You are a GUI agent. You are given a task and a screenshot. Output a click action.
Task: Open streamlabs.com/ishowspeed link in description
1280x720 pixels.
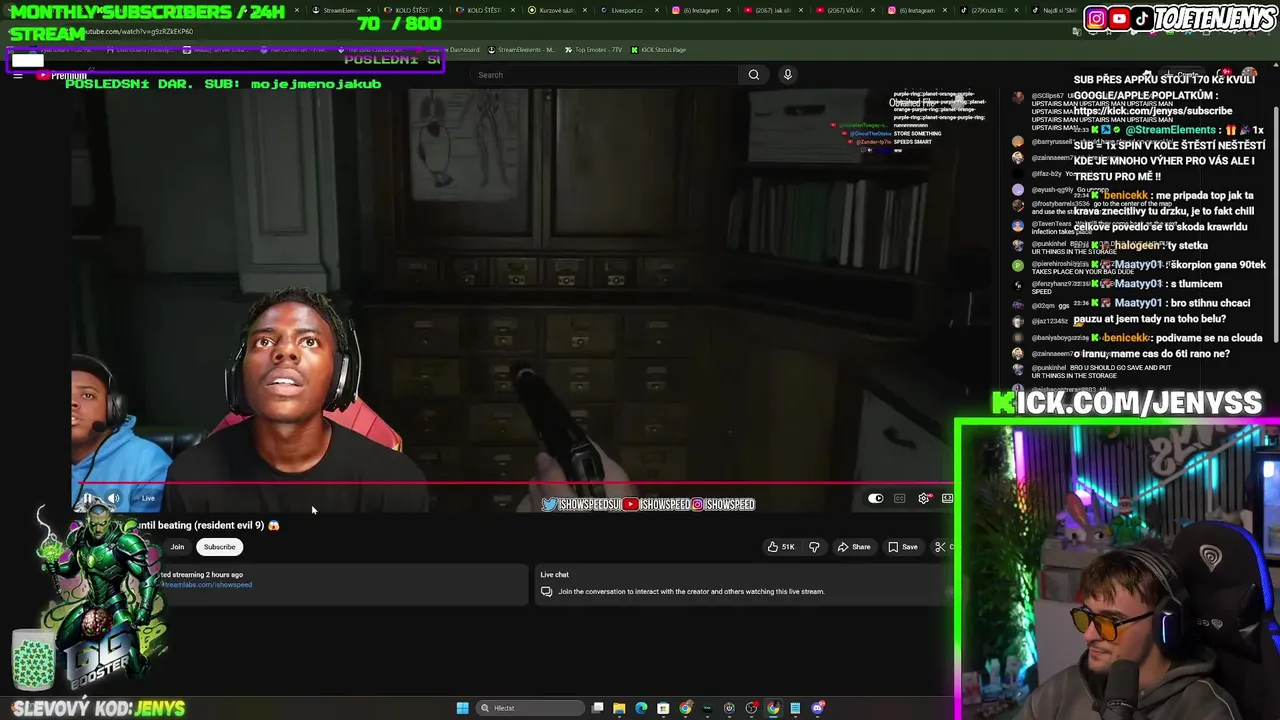[207, 585]
